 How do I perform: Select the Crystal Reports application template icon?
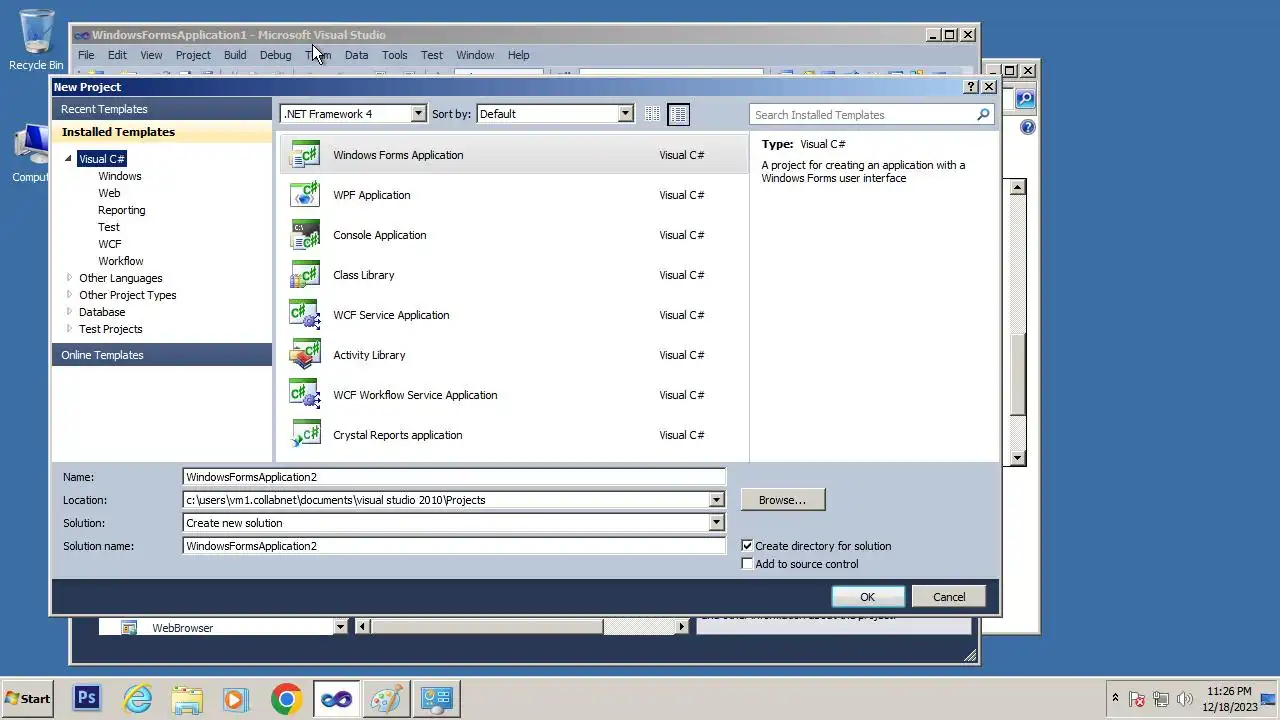[x=304, y=435]
